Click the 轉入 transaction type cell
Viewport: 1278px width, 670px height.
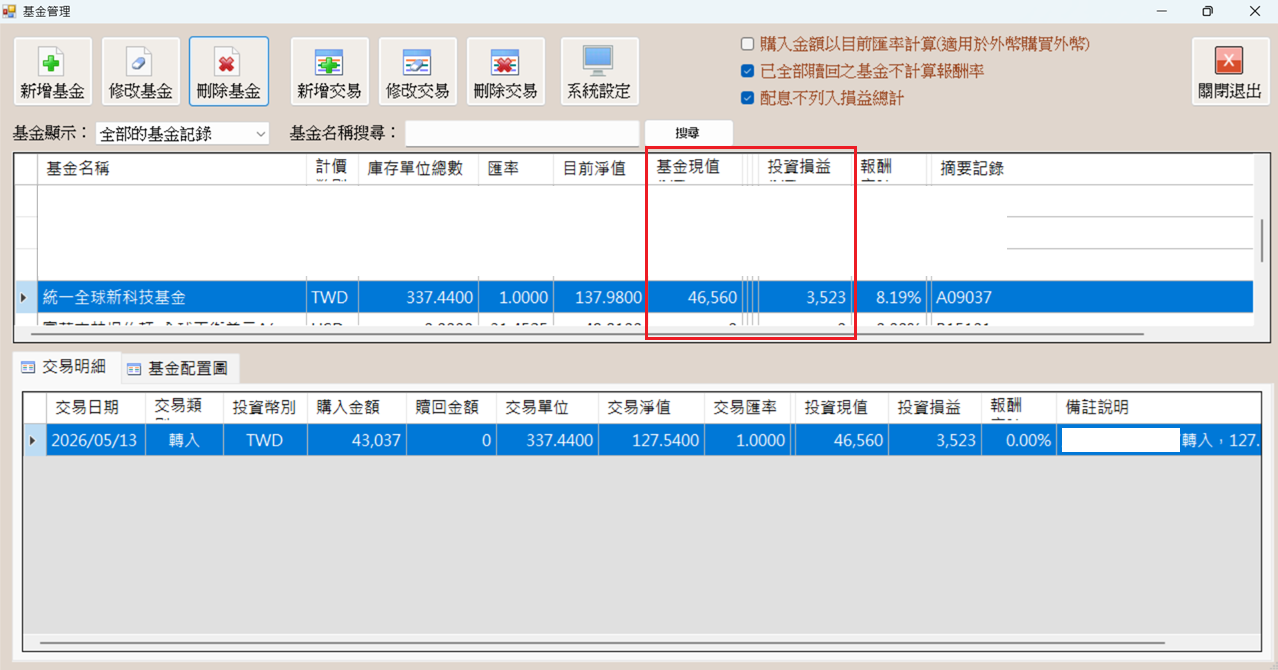[183, 440]
